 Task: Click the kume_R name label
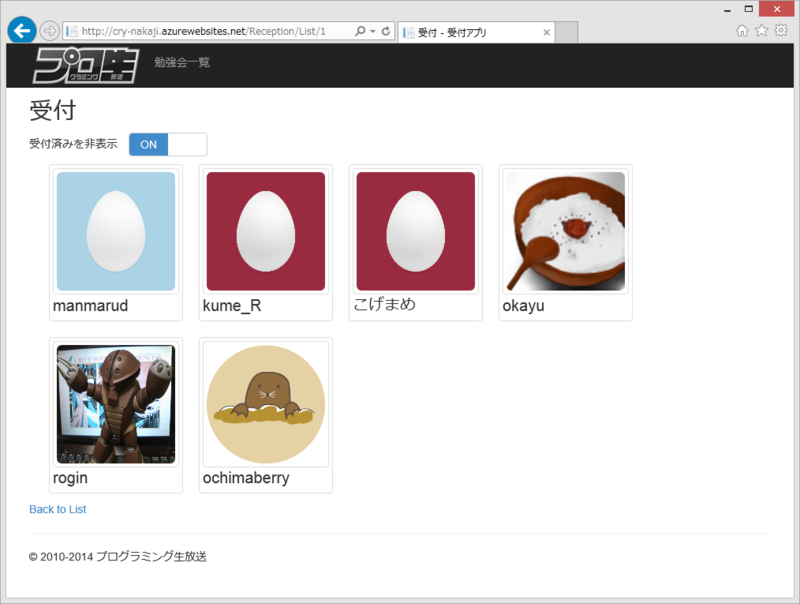click(x=232, y=306)
